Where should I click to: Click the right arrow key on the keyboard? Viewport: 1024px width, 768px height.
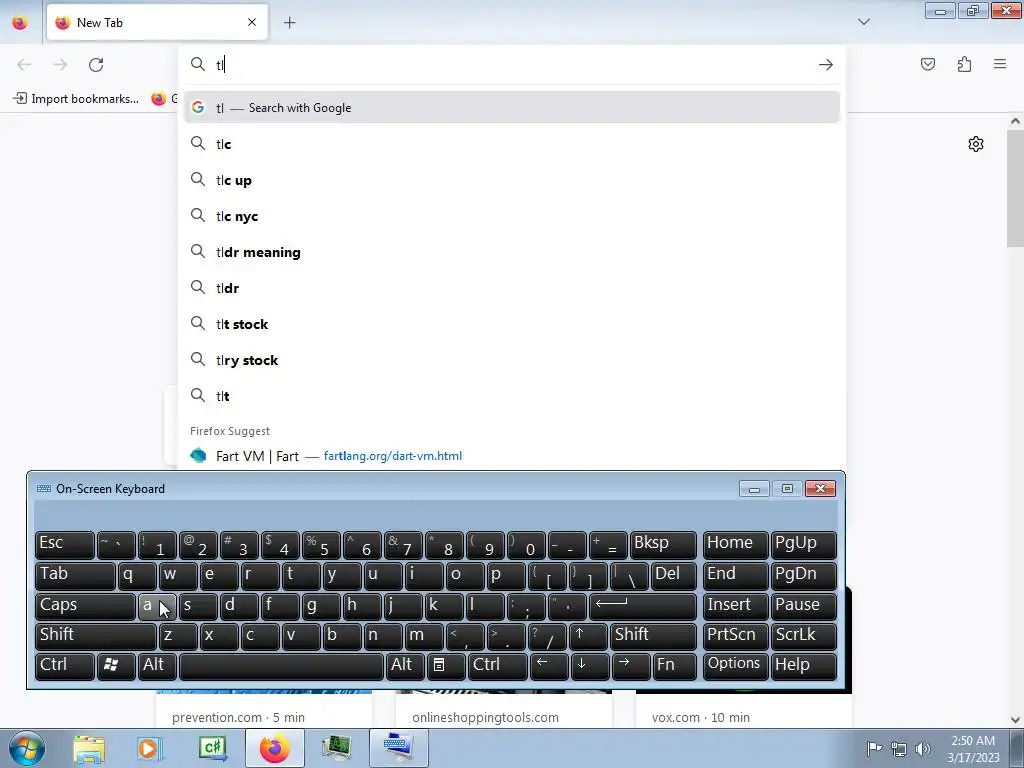631,667
